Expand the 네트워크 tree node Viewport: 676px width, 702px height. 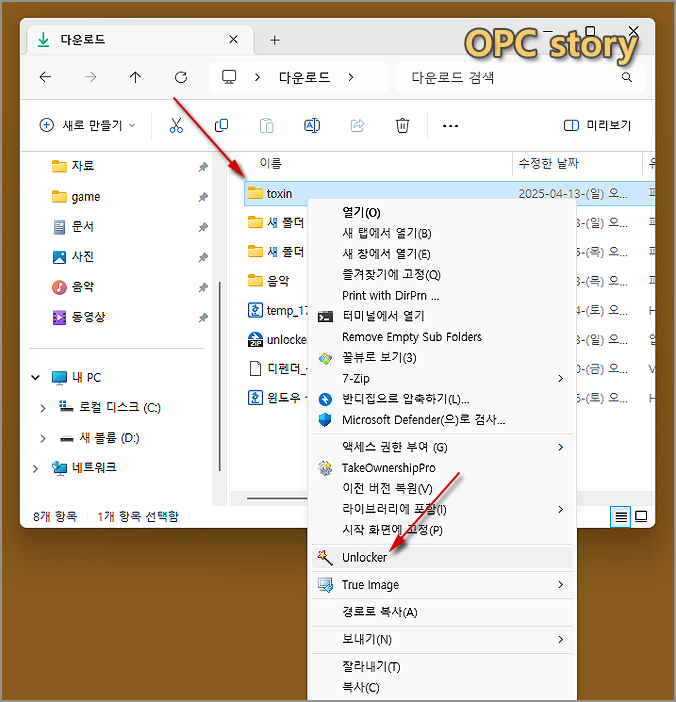point(35,469)
